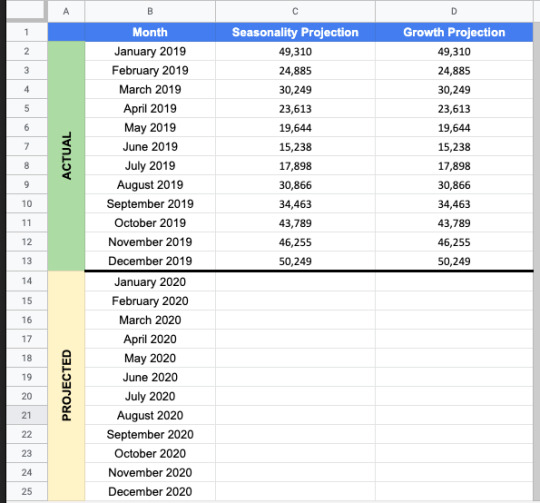The width and height of the screenshot is (540, 503).
Task: Select the 'January 2020' cell
Action: pos(150,282)
